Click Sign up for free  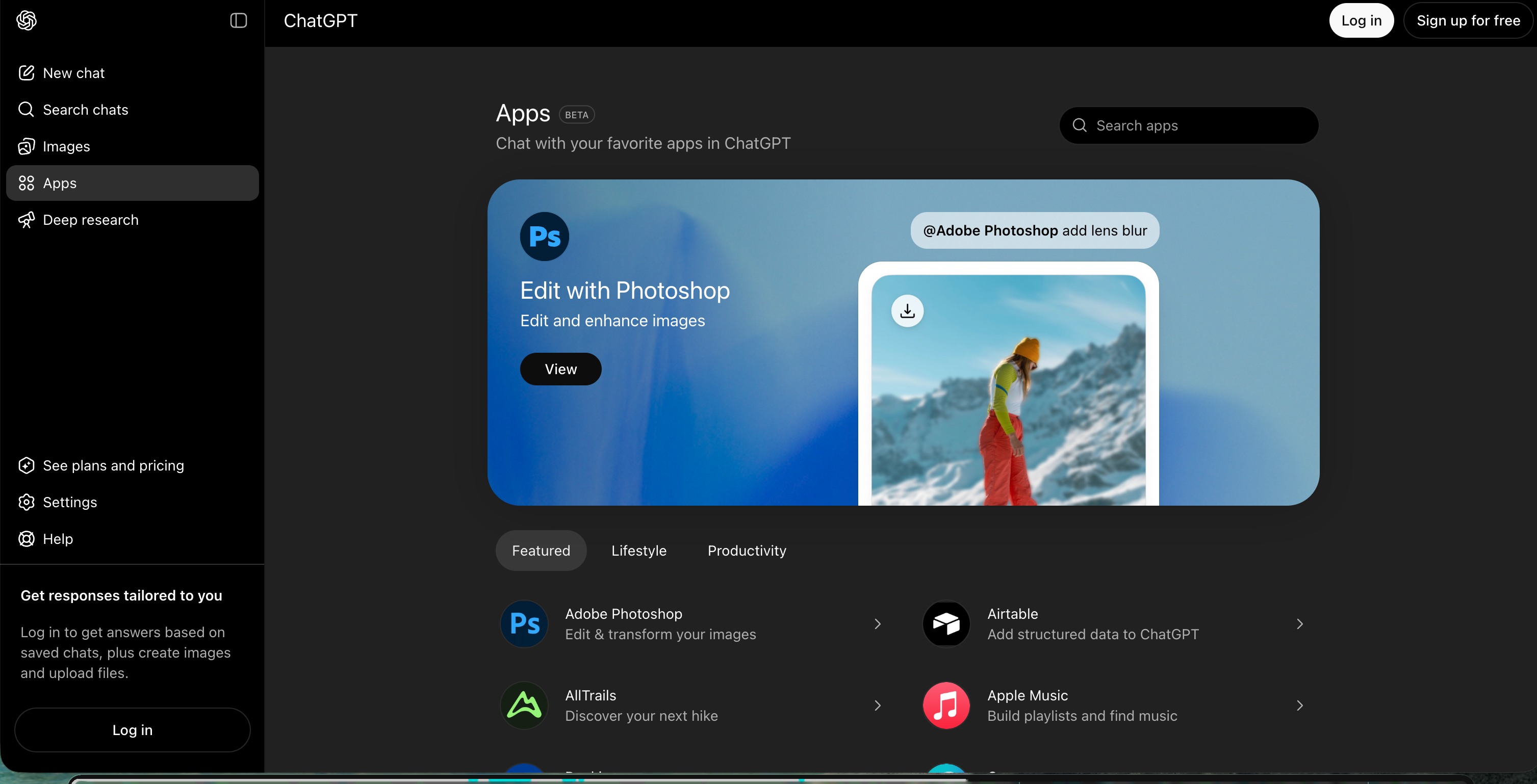pos(1468,21)
